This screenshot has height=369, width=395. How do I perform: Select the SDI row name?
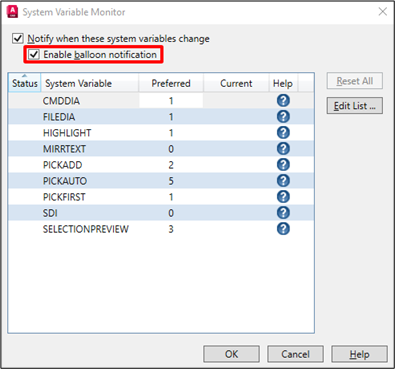point(50,213)
